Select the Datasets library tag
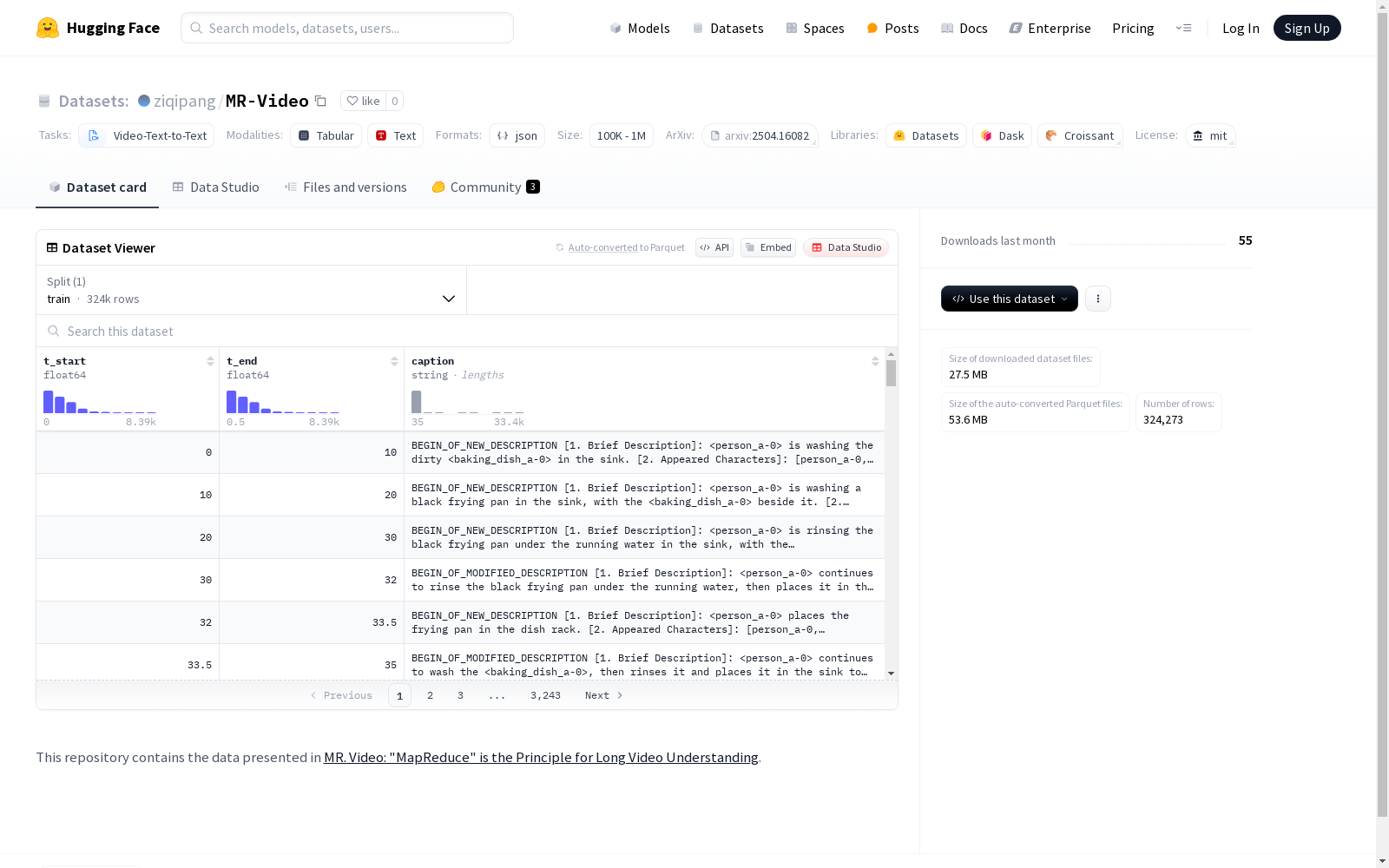The image size is (1389, 868). coord(925,135)
